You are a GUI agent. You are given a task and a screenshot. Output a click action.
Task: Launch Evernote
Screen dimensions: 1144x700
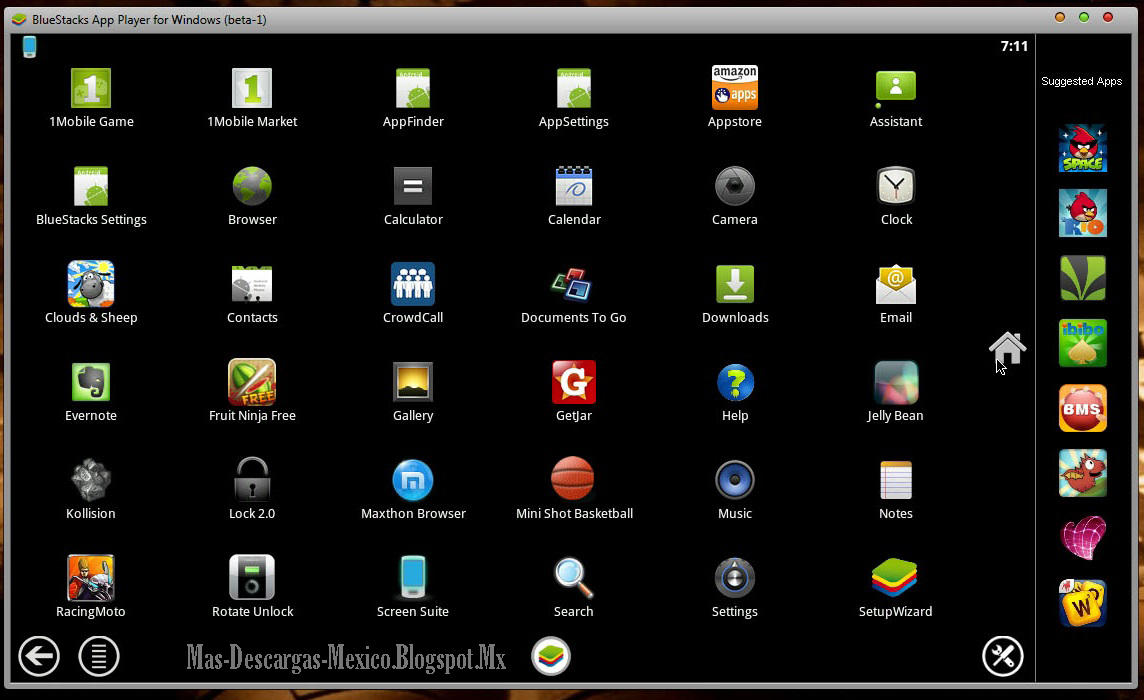(x=91, y=382)
